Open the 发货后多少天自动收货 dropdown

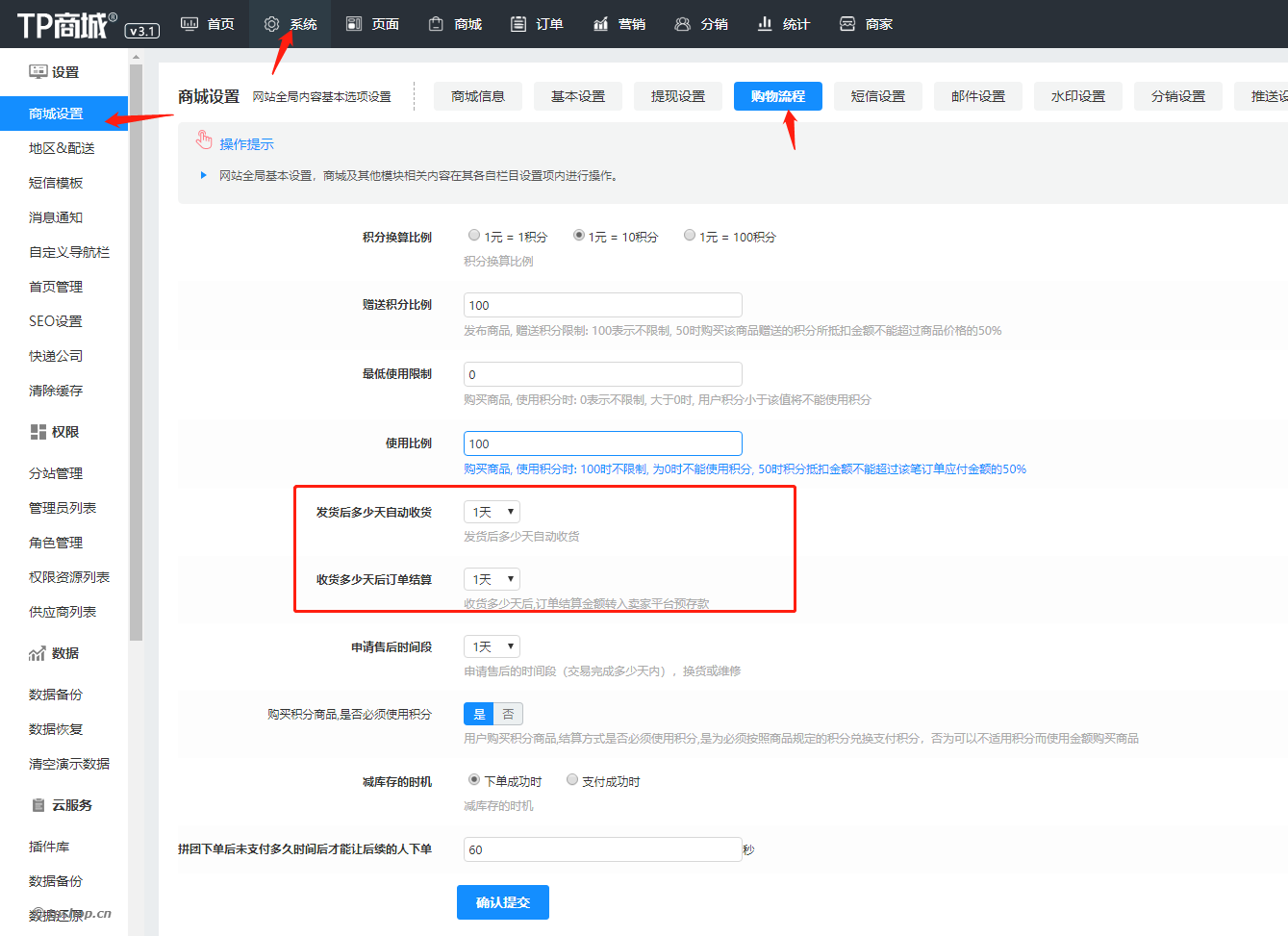click(x=492, y=513)
